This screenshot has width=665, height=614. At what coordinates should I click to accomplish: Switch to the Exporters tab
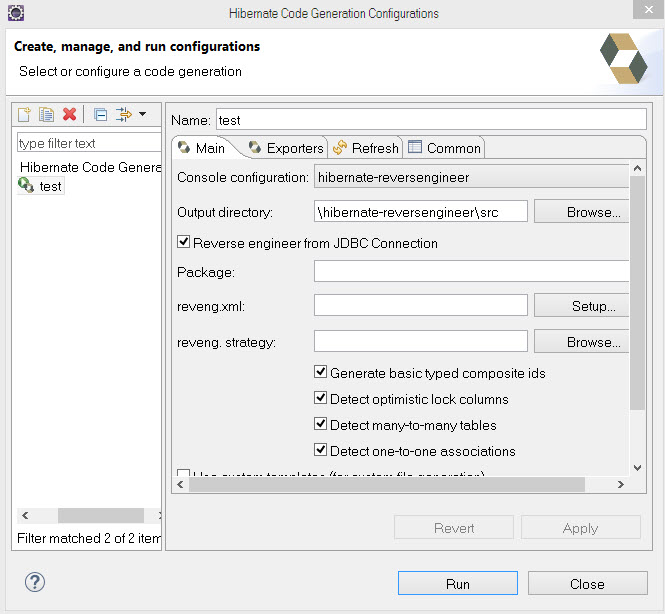click(286, 148)
